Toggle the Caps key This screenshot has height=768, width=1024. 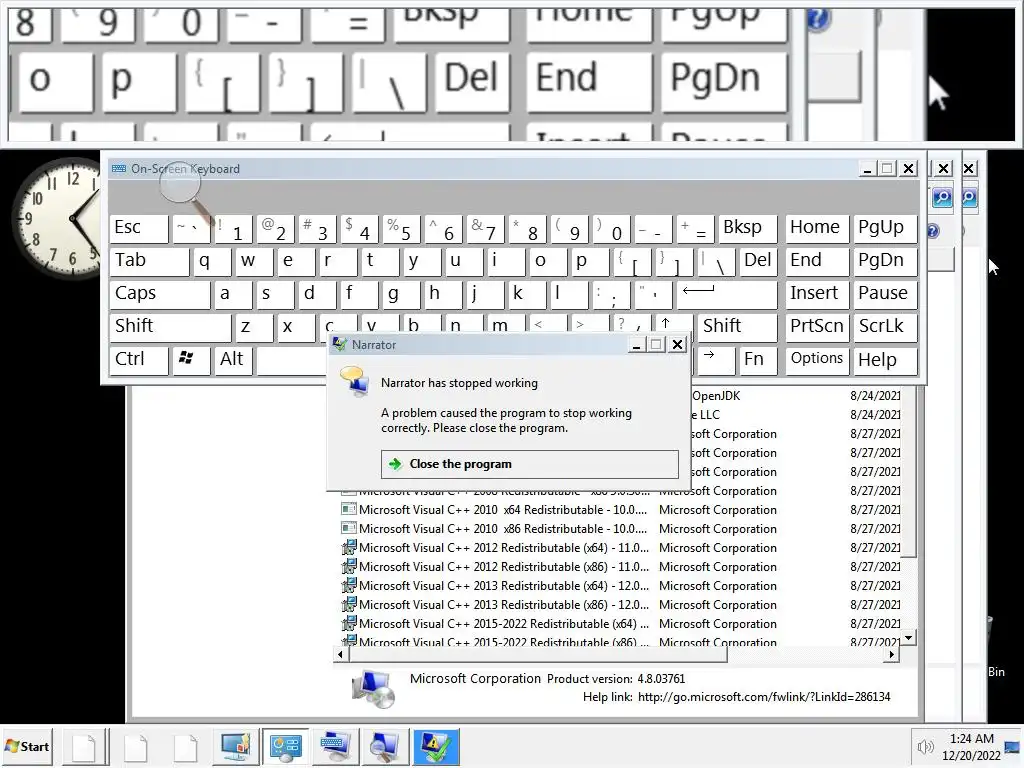[x=160, y=294]
